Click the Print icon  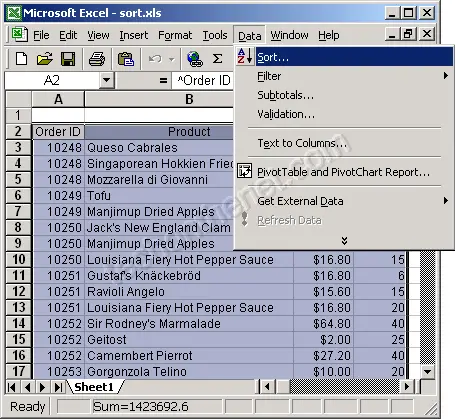(x=97, y=59)
